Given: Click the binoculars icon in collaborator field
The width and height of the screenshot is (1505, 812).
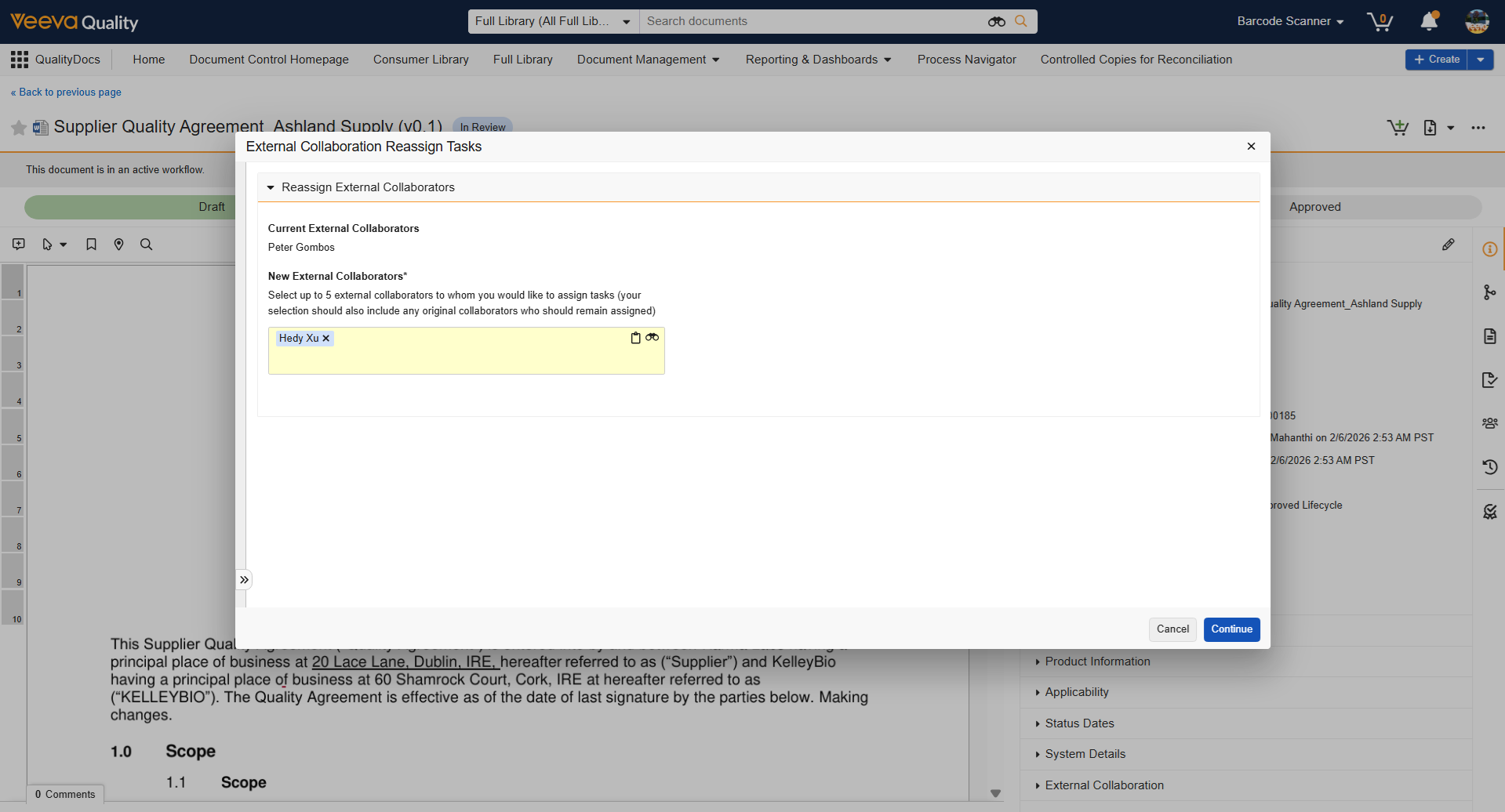Looking at the screenshot, I should (x=652, y=338).
